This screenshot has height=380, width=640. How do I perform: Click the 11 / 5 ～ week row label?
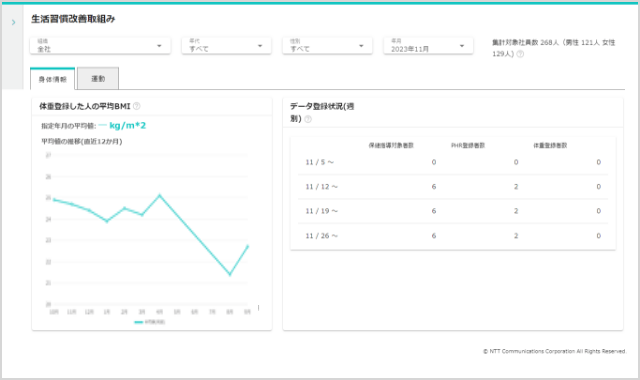[320, 162]
